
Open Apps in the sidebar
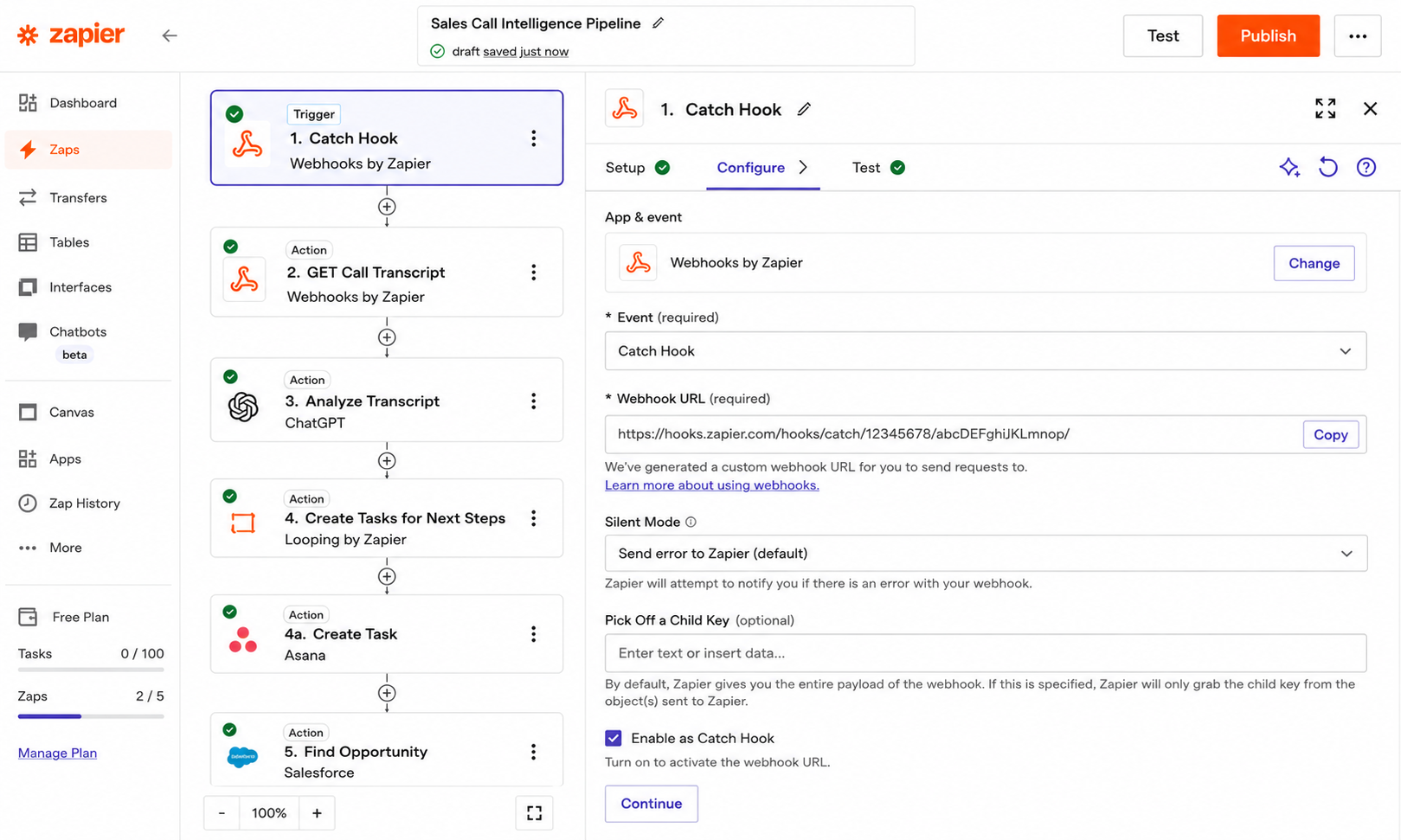tap(87, 458)
